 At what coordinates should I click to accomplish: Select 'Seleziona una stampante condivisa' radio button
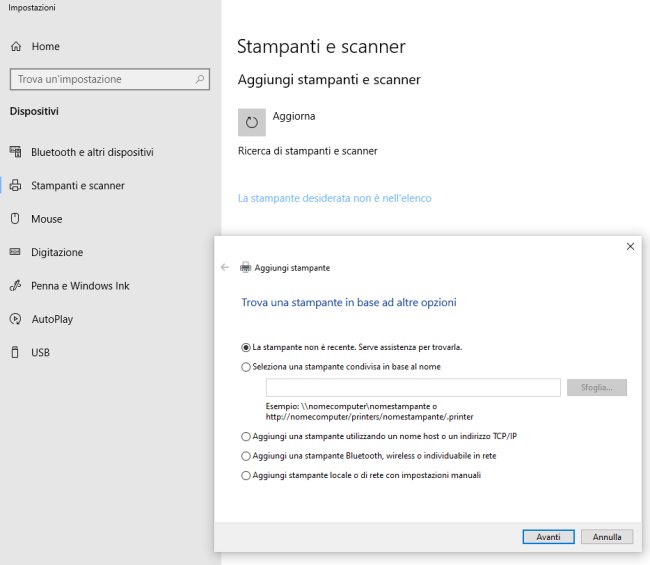pyautogui.click(x=246, y=367)
